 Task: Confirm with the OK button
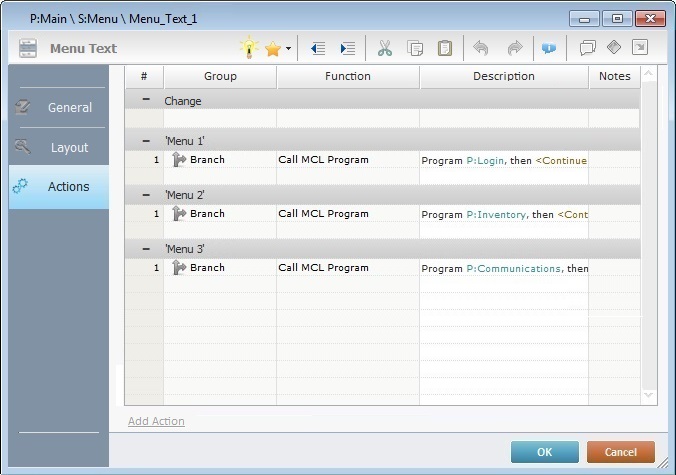tap(544, 452)
